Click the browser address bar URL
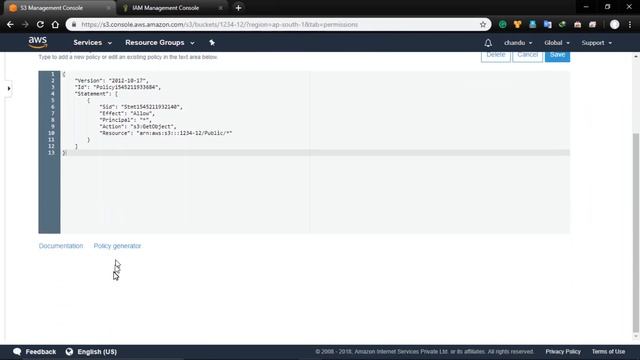 [220, 24]
